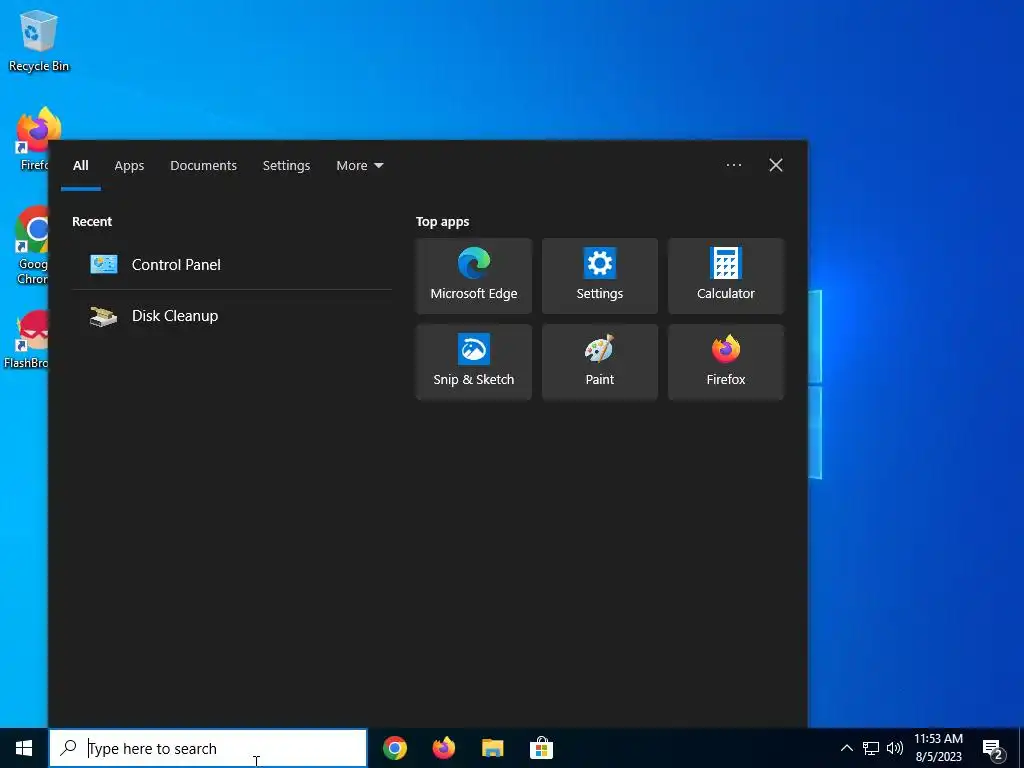Expand the More filter dropdown
The height and width of the screenshot is (768, 1024).
coord(360,166)
